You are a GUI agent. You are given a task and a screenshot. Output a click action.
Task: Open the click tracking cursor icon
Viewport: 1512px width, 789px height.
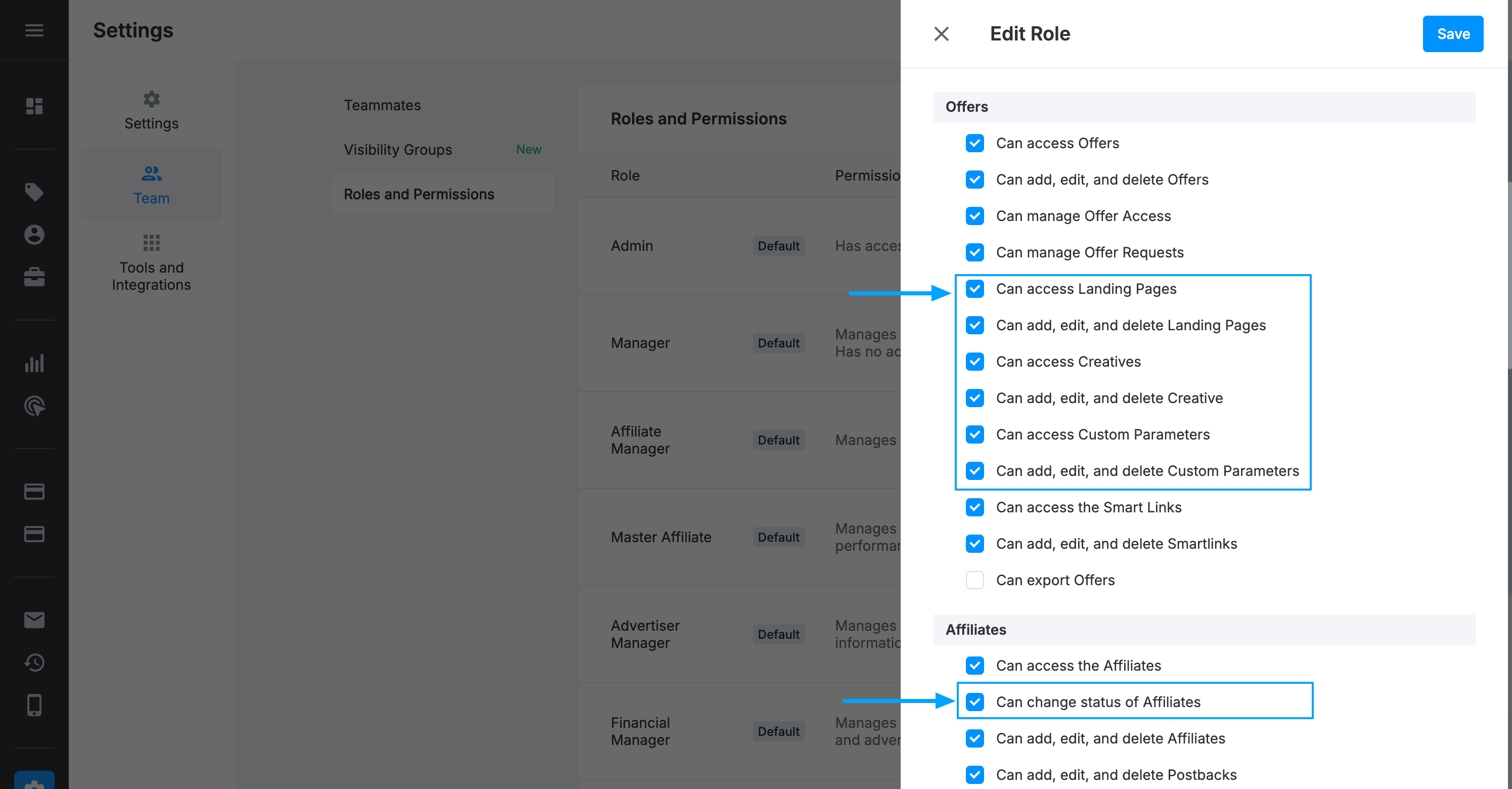point(34,406)
